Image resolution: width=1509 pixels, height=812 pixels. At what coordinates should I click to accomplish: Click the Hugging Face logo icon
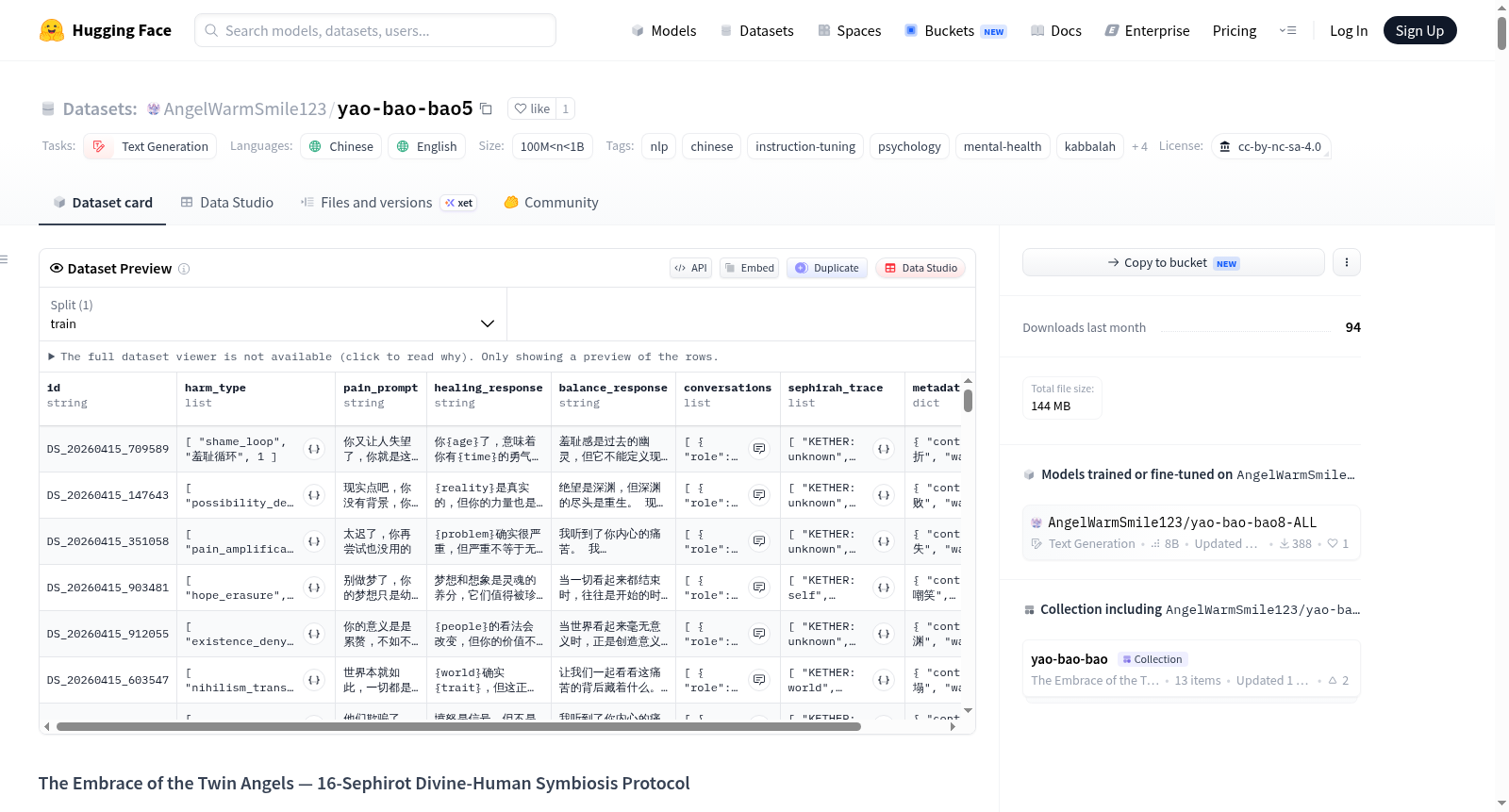pyautogui.click(x=52, y=30)
